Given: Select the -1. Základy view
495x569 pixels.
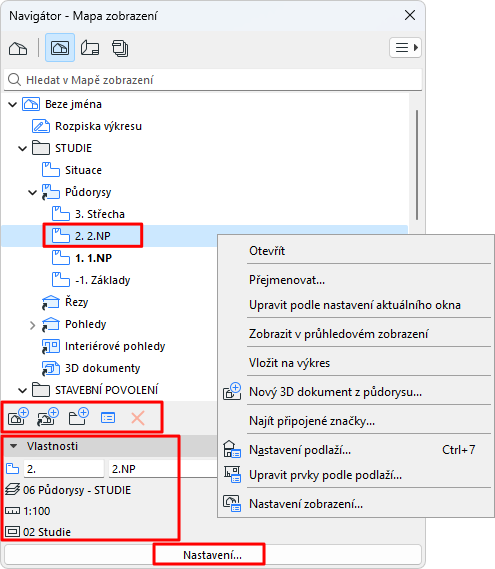Looking at the screenshot, I should pos(102,280).
